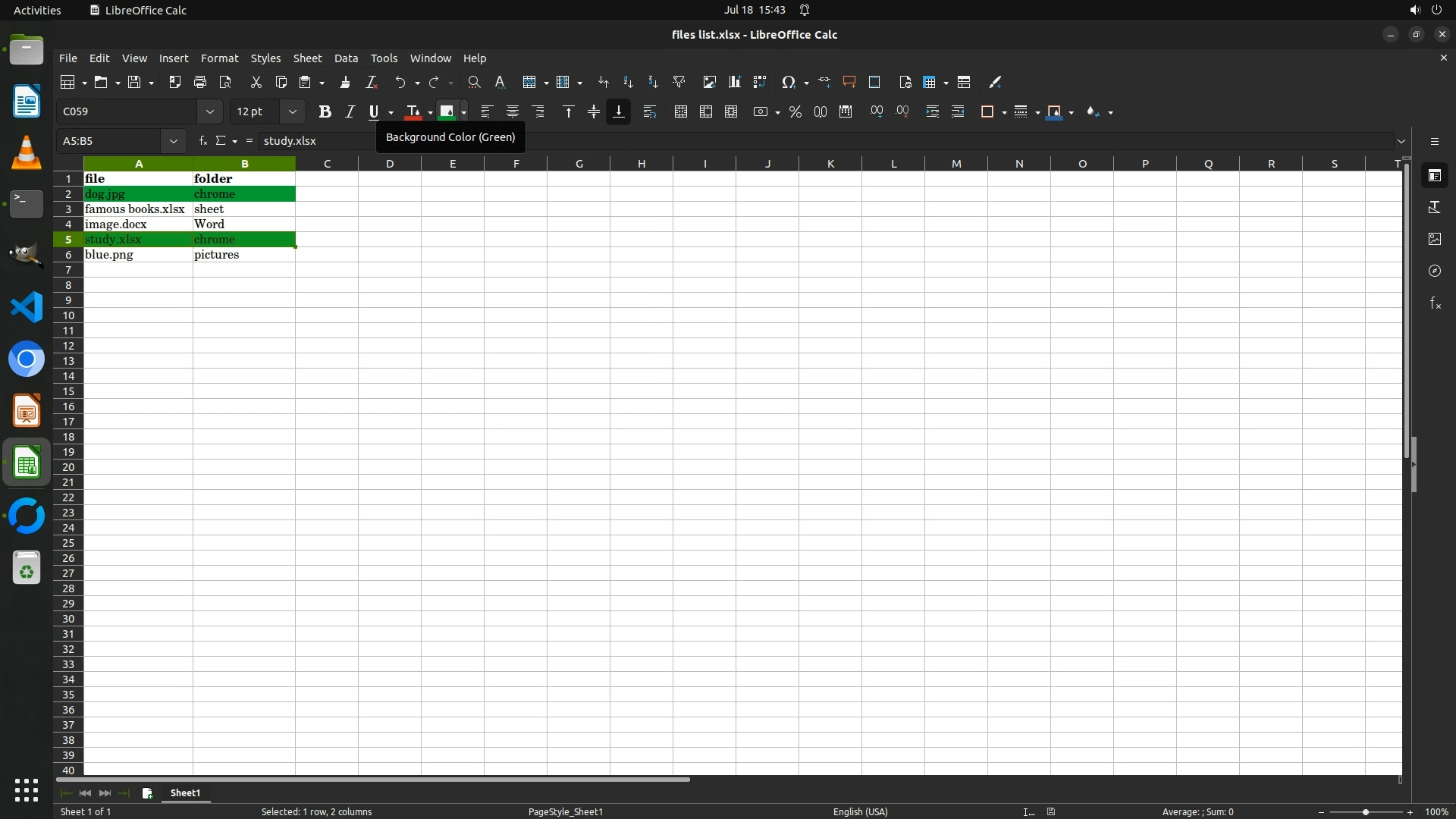Open the Data menu
1456x819 pixels.
346,58
